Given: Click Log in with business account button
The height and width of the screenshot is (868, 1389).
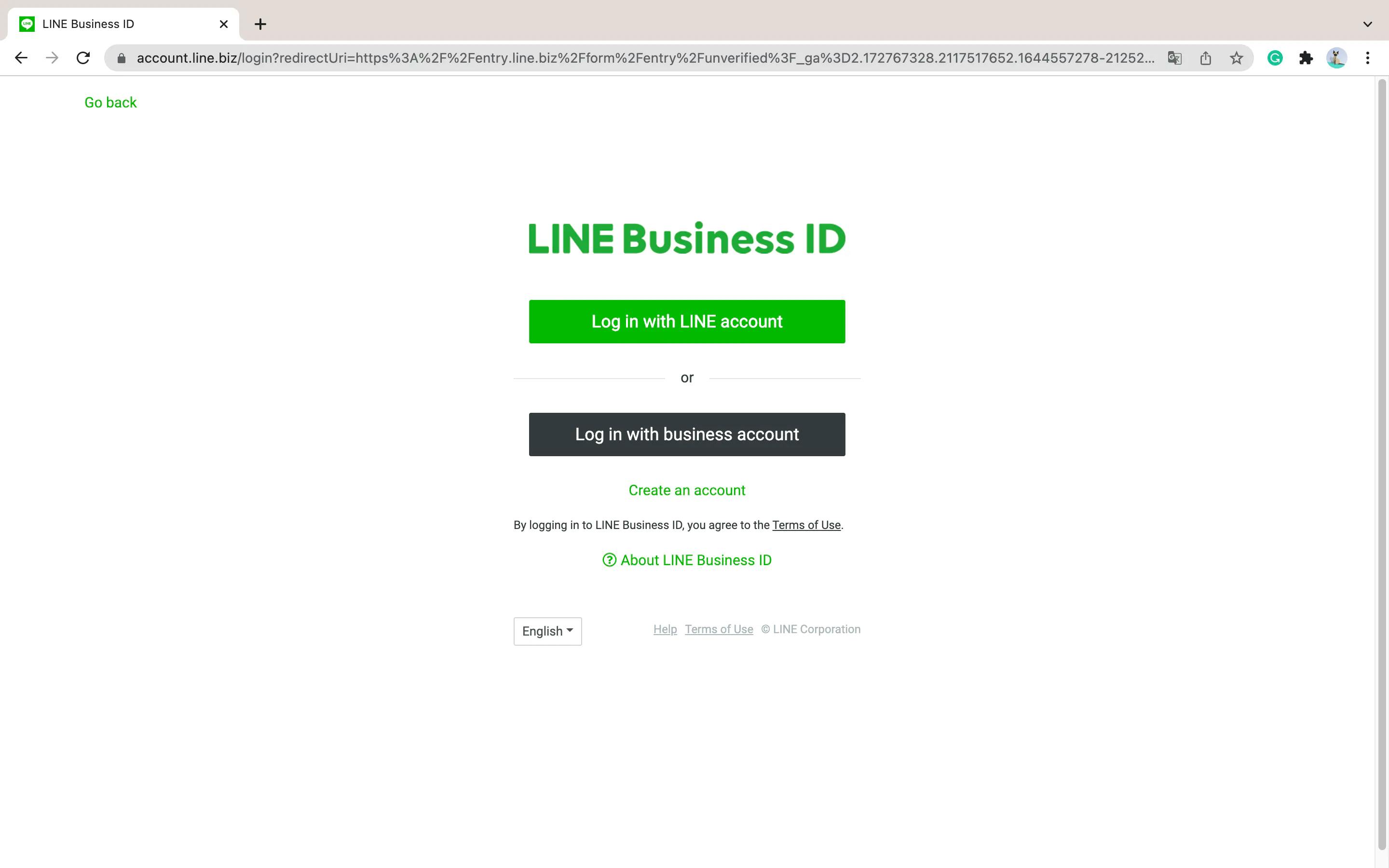Looking at the screenshot, I should click(x=687, y=434).
